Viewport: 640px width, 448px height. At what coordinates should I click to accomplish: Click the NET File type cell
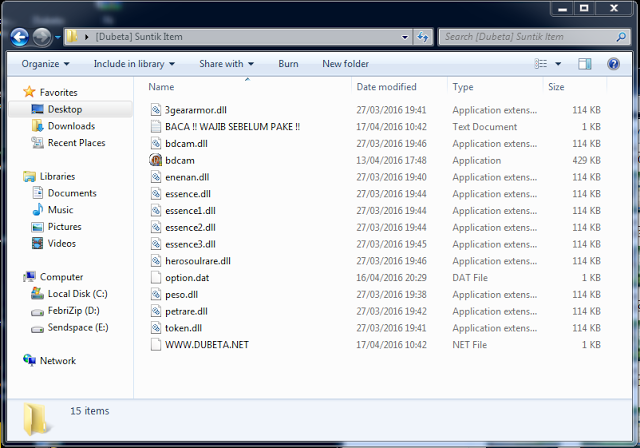pyautogui.click(x=469, y=345)
